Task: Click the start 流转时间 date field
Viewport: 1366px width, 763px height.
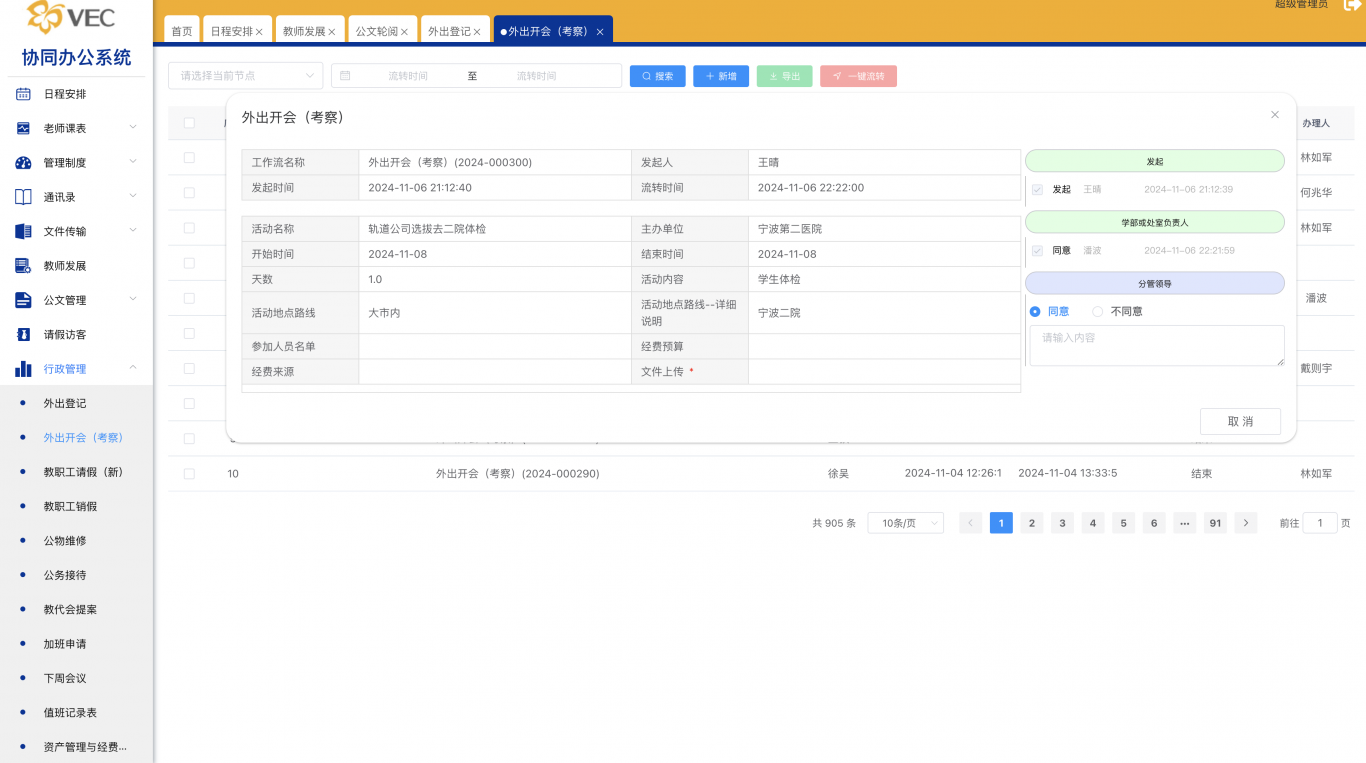Action: pyautogui.click(x=408, y=76)
